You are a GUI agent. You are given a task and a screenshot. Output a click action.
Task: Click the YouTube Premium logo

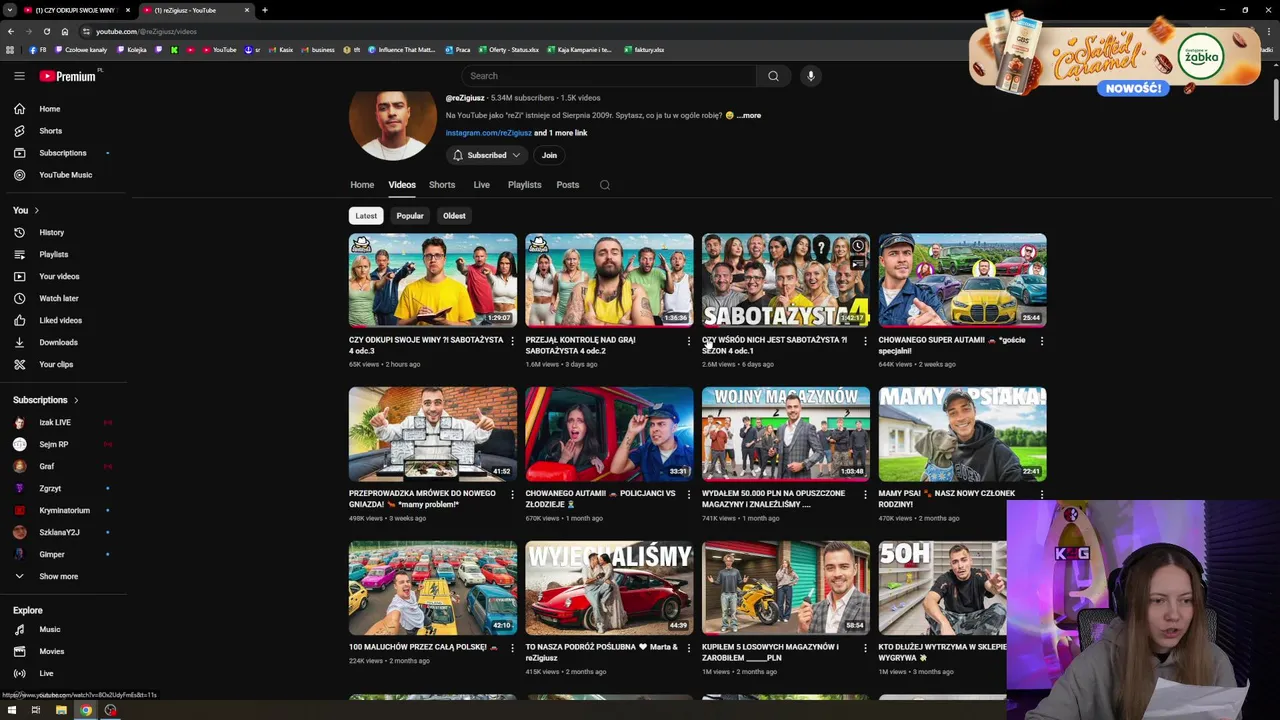click(69, 76)
